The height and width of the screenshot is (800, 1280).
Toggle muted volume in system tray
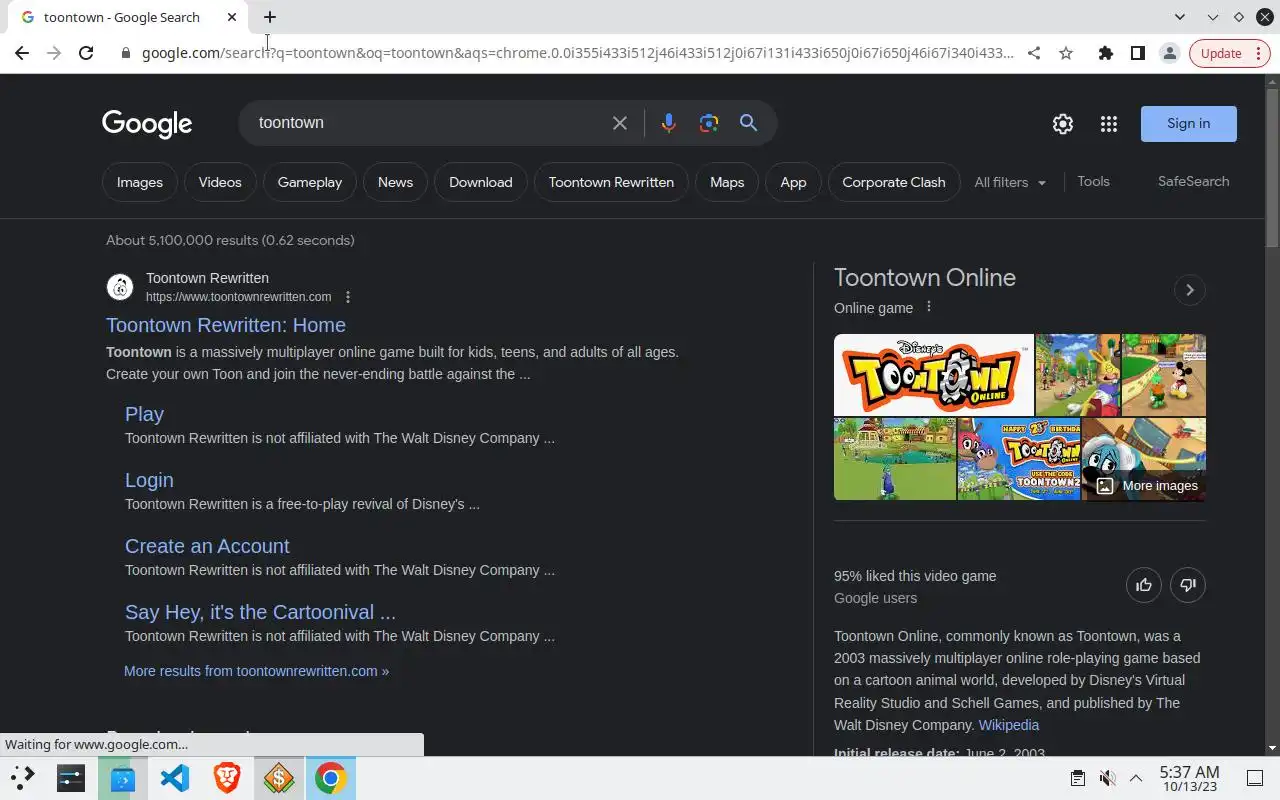point(1107,778)
